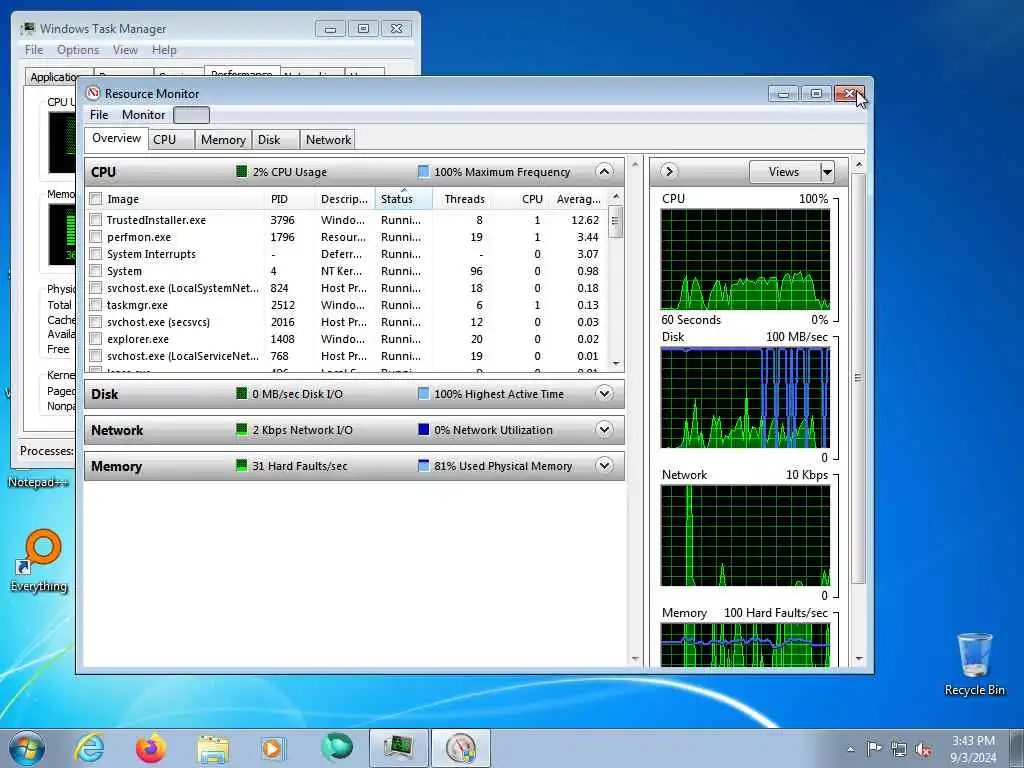Check the svchost.exe (secsvcs) checkbox
This screenshot has width=1024, height=768.
click(95, 321)
